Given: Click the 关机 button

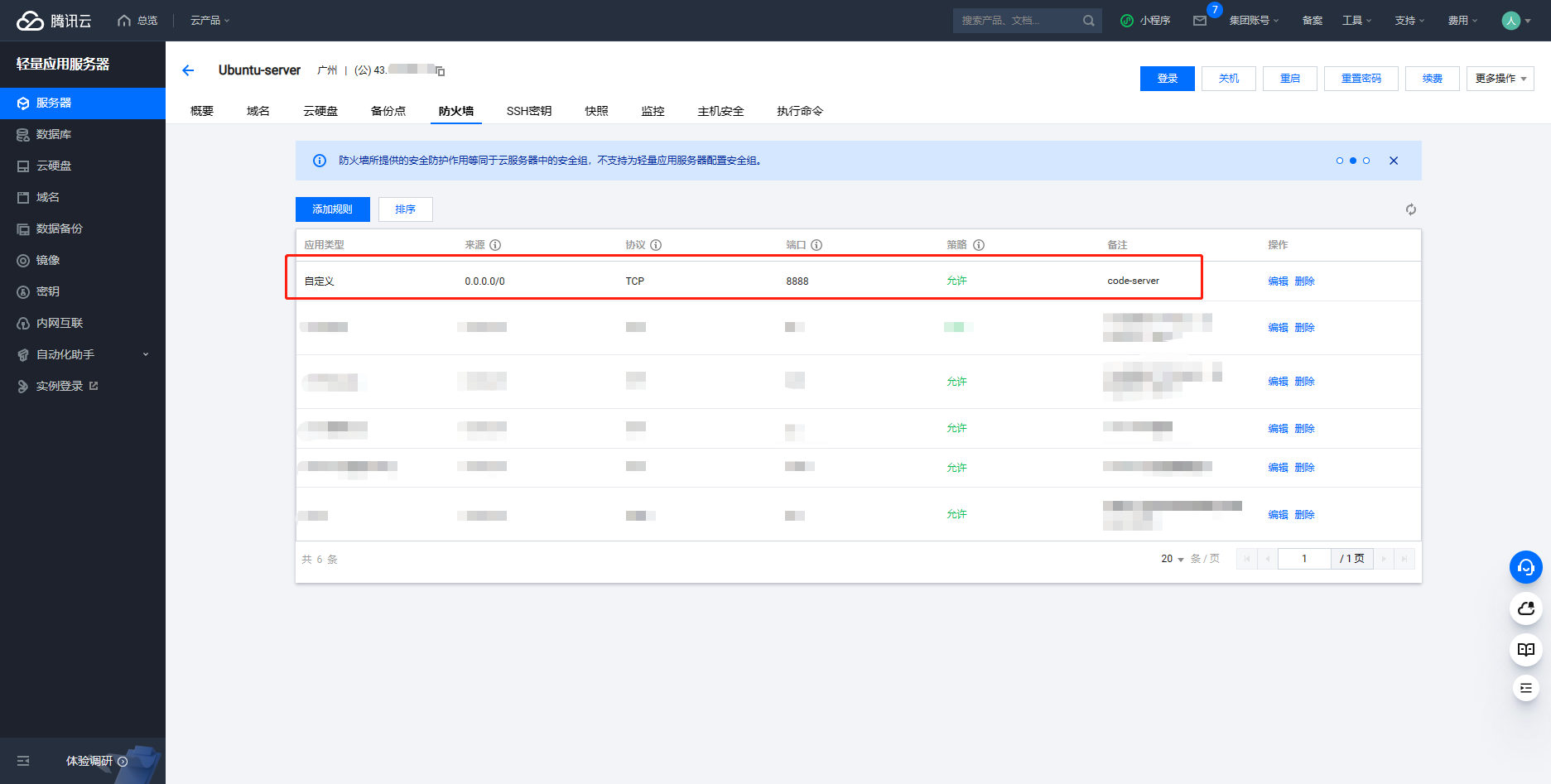Looking at the screenshot, I should 1229,79.
